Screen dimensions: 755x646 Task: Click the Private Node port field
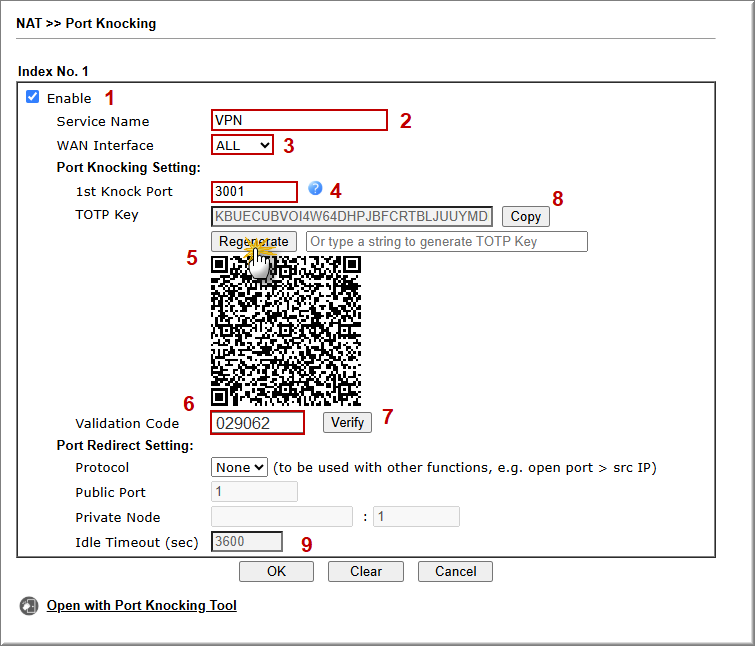tap(416, 517)
